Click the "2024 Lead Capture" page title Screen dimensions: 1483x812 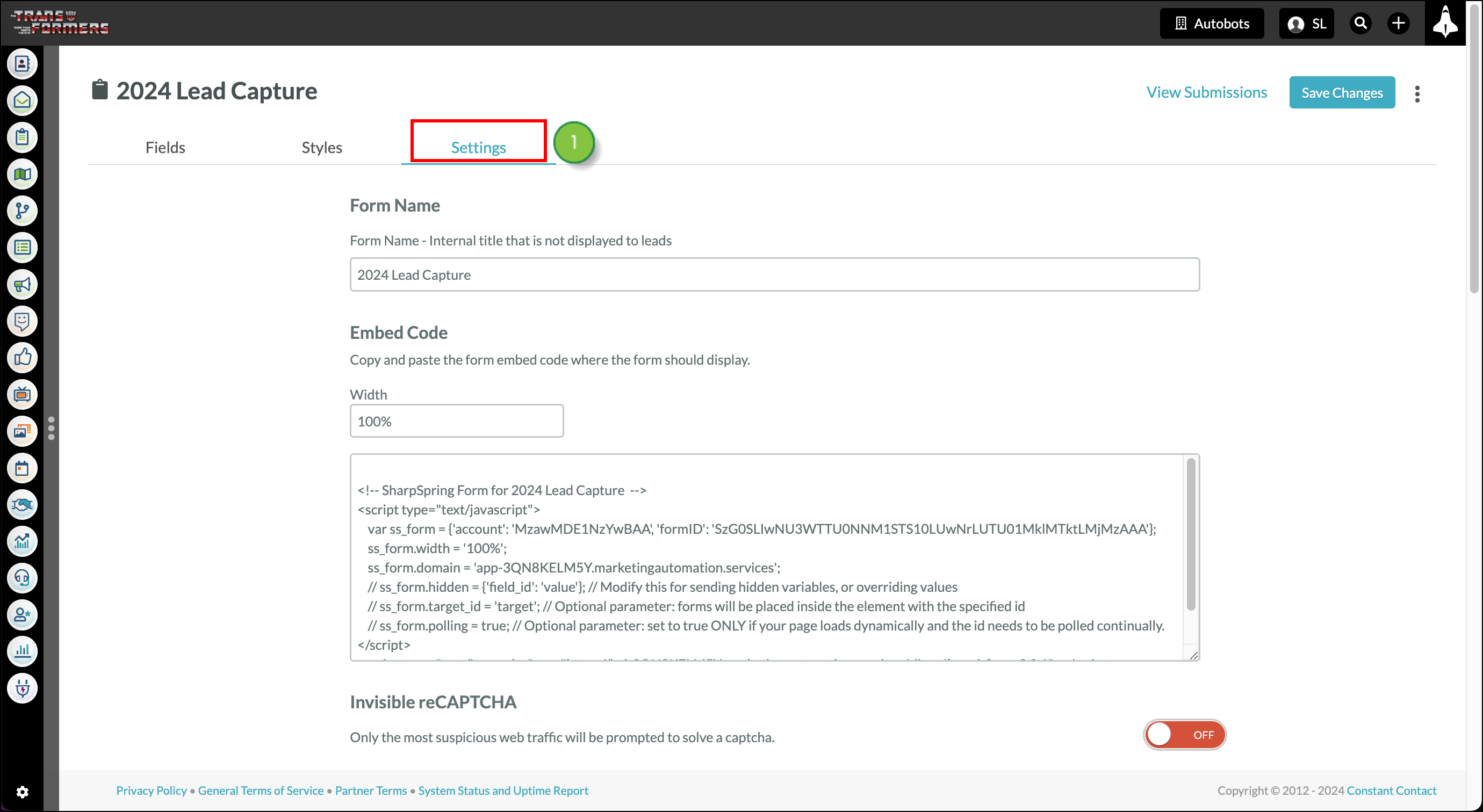pyautogui.click(x=217, y=91)
